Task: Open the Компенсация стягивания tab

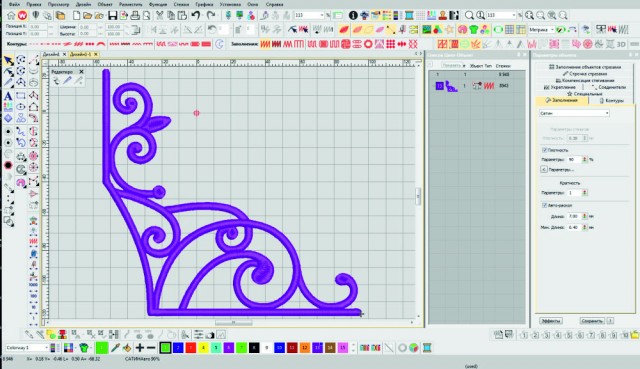Action: coord(584,81)
